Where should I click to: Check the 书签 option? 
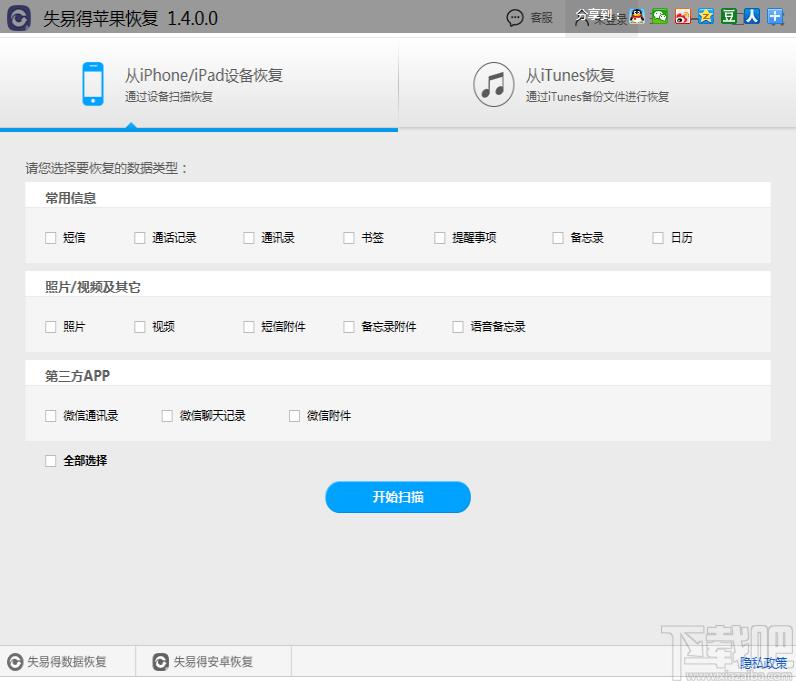(349, 238)
